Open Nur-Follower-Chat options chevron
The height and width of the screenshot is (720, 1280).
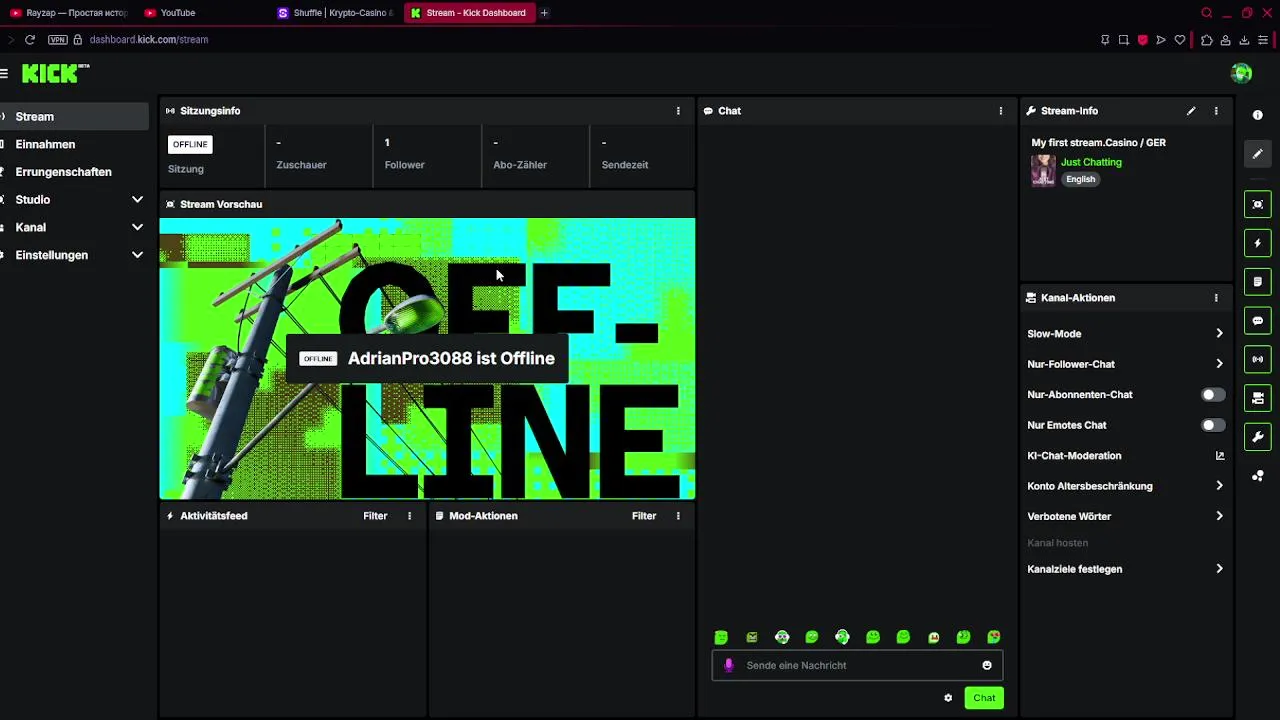click(x=1219, y=364)
